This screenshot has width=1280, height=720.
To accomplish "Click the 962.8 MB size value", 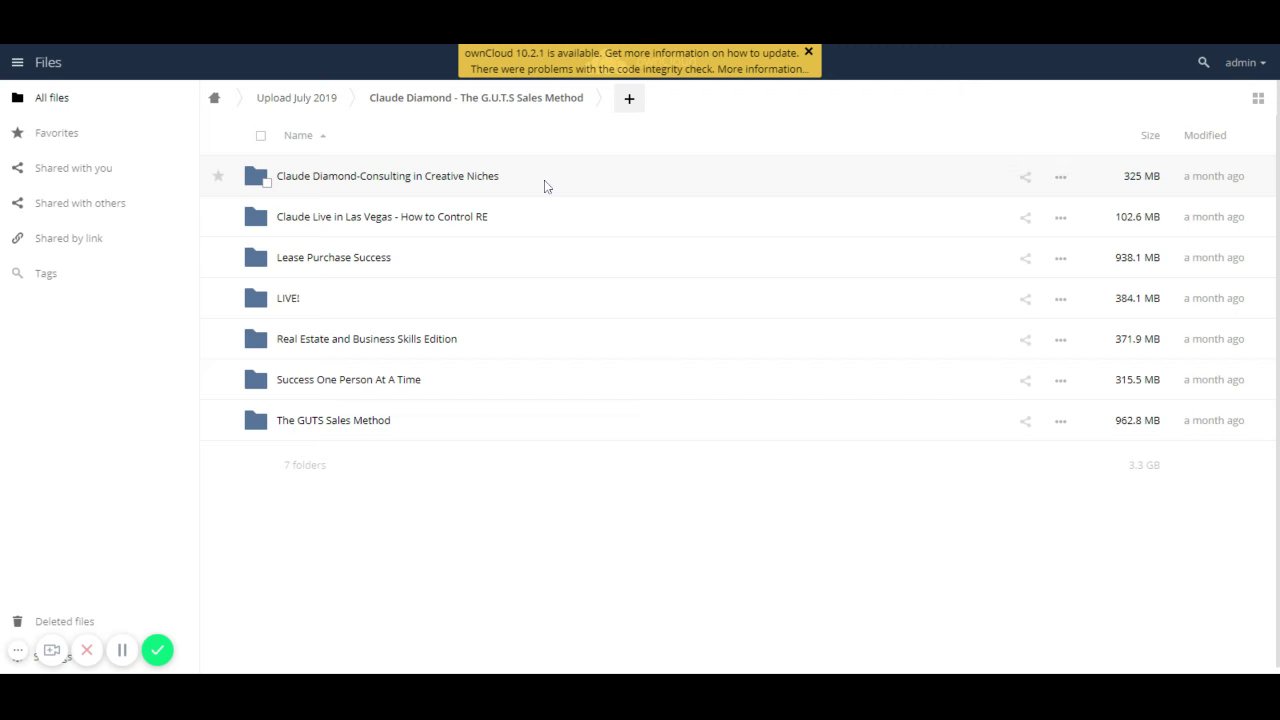I will coord(1137,421).
